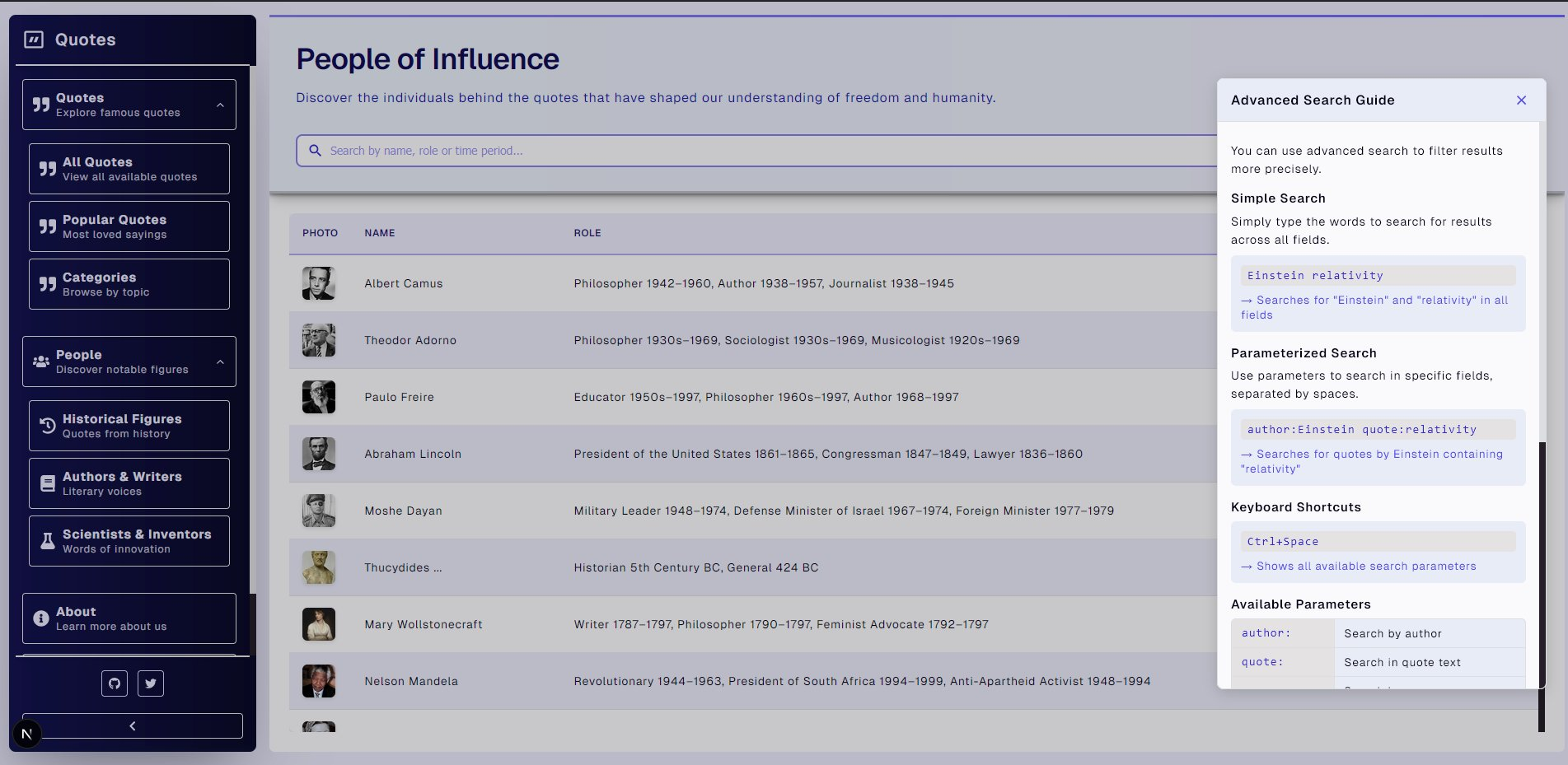Open the About menu item

point(129,618)
